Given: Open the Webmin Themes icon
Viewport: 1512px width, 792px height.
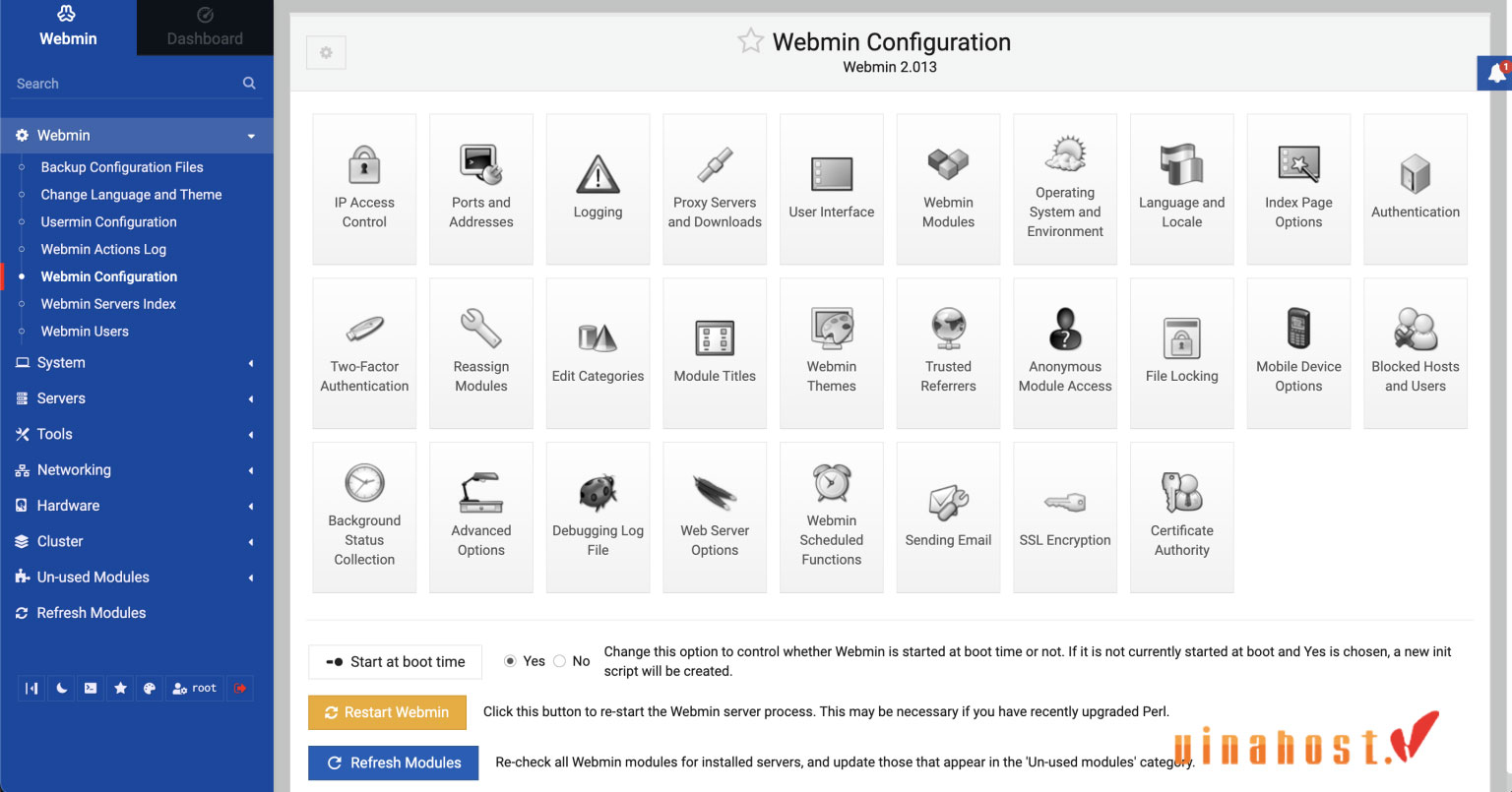Looking at the screenshot, I should pos(832,353).
